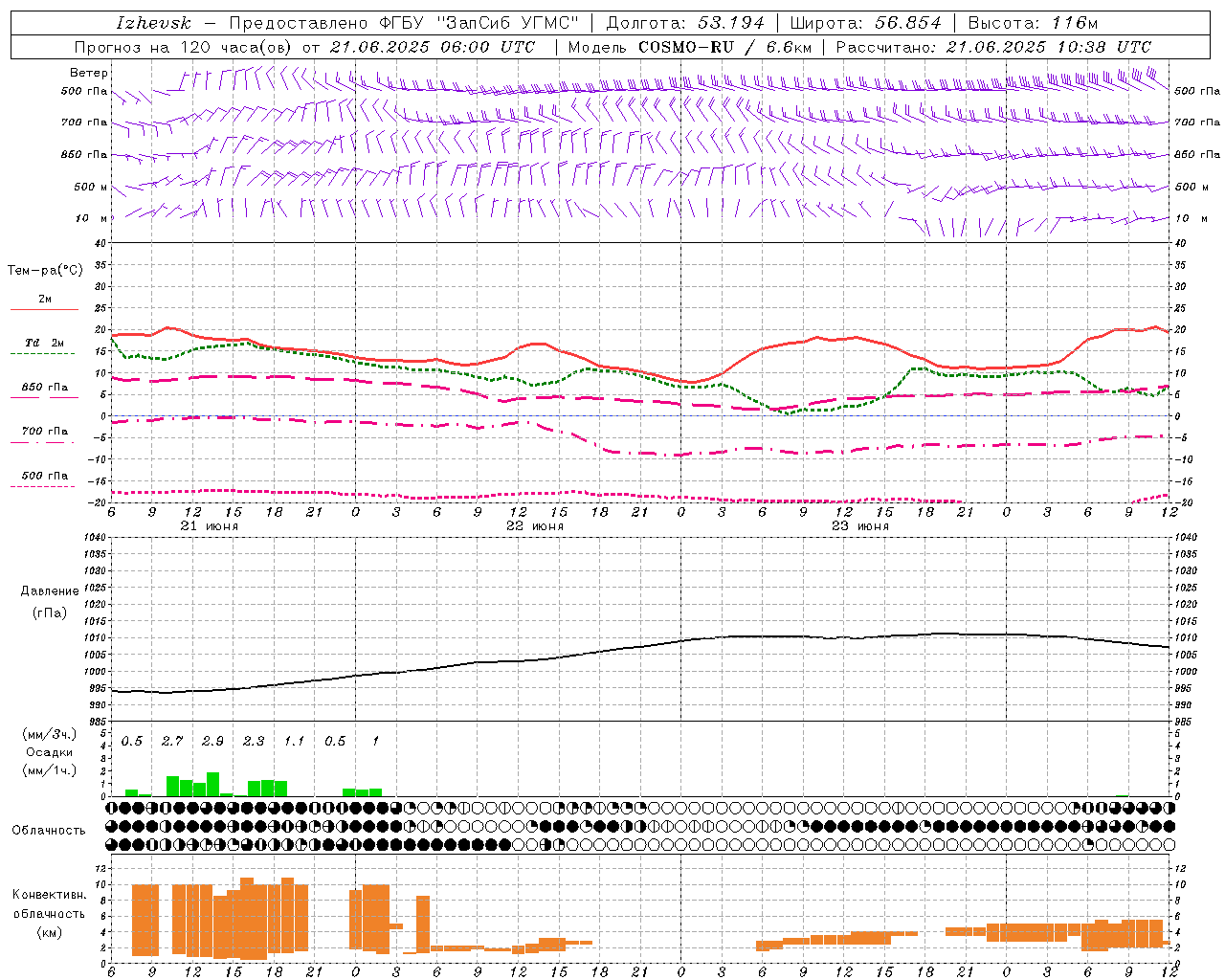Select the 'Высота: 116м' elevation text
This screenshot has width=1225, height=980.
pos(1034,23)
